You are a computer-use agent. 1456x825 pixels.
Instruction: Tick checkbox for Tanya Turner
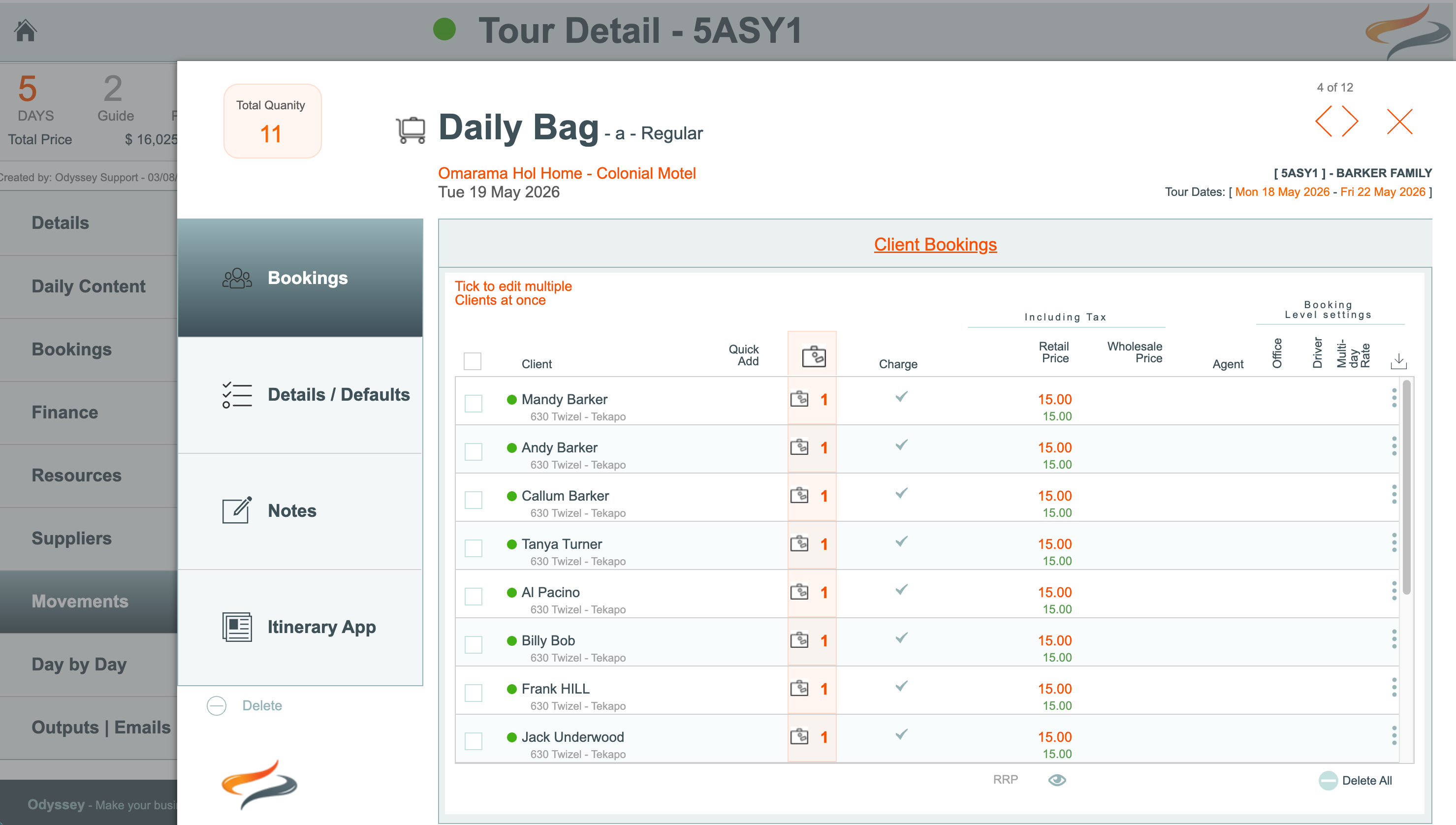click(473, 548)
